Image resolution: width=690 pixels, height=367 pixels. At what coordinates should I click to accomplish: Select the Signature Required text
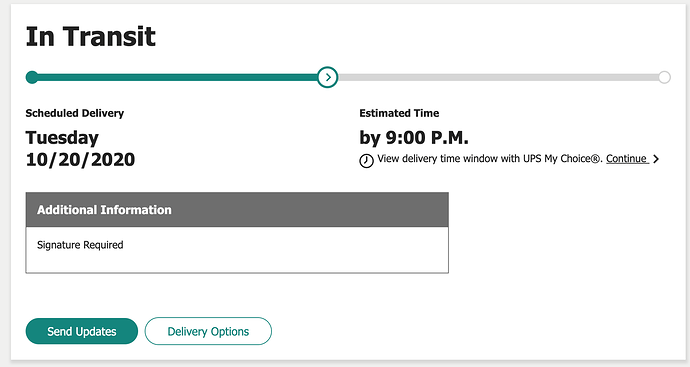click(80, 245)
